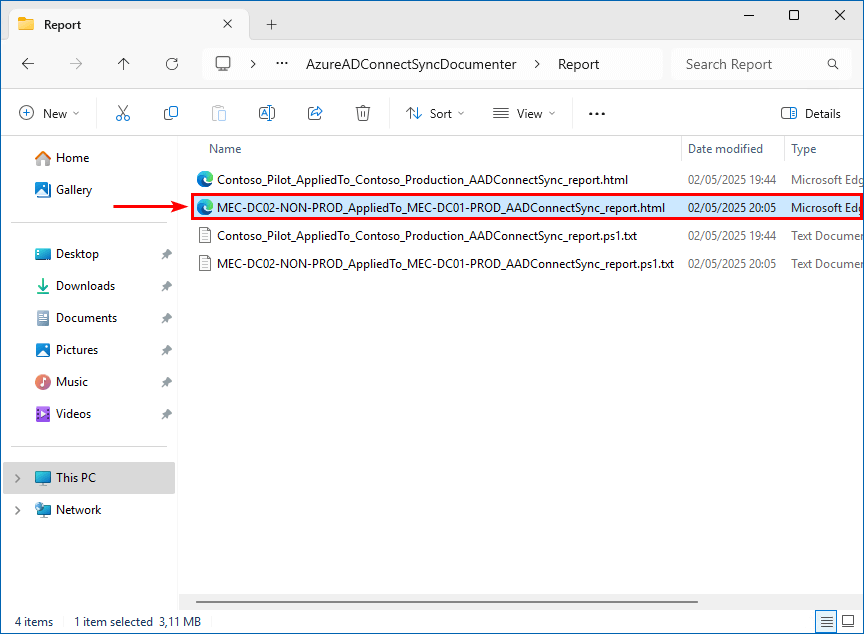Refresh the Report folder view
The height and width of the screenshot is (634, 864).
click(172, 64)
